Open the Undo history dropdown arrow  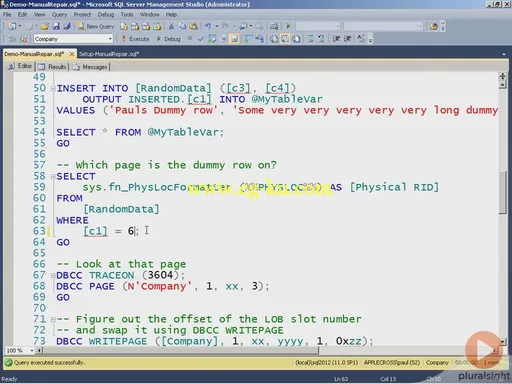pos(217,26)
